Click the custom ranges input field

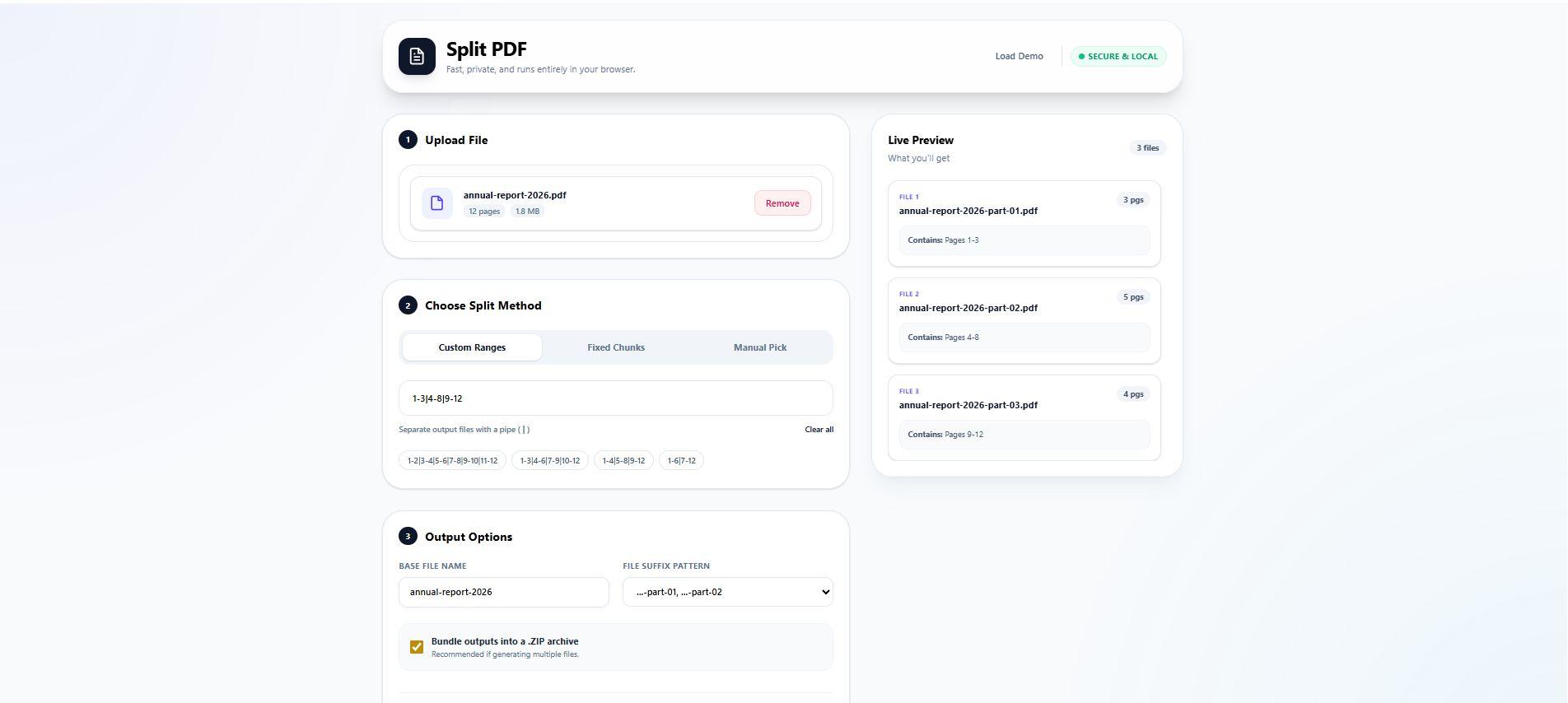(615, 398)
